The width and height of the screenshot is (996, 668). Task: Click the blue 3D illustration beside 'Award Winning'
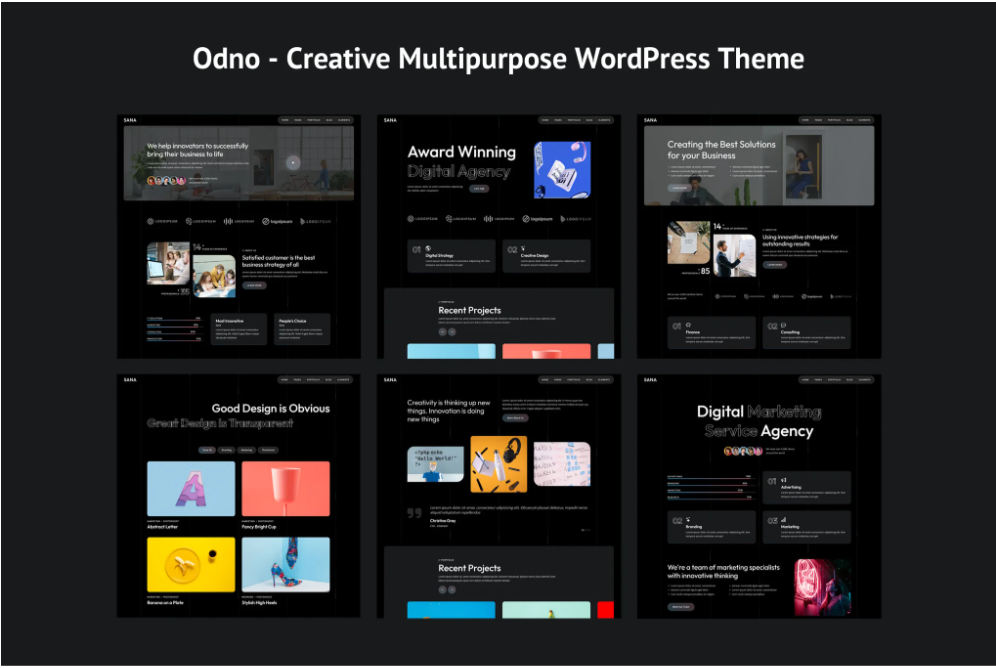tap(562, 170)
